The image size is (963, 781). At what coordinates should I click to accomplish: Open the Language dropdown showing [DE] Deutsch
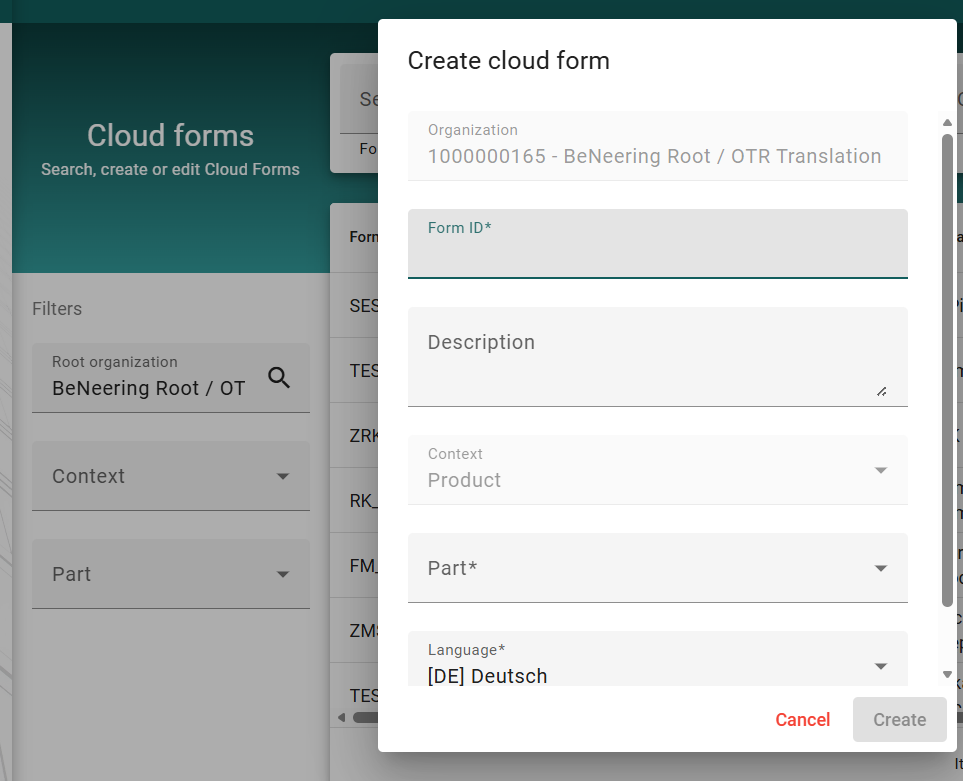click(880, 665)
